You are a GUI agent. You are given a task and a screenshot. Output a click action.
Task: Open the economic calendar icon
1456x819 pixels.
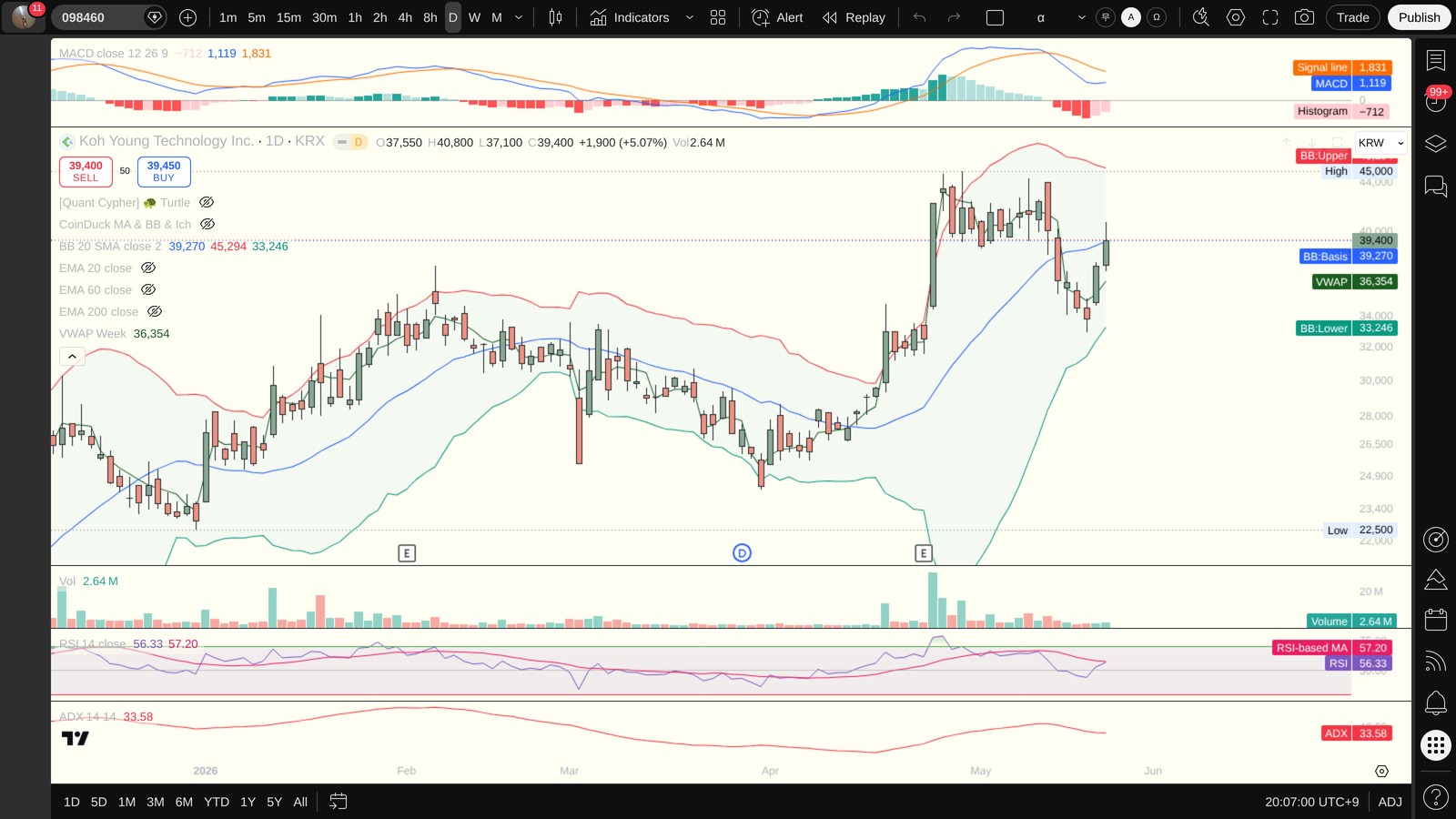coord(1436,620)
